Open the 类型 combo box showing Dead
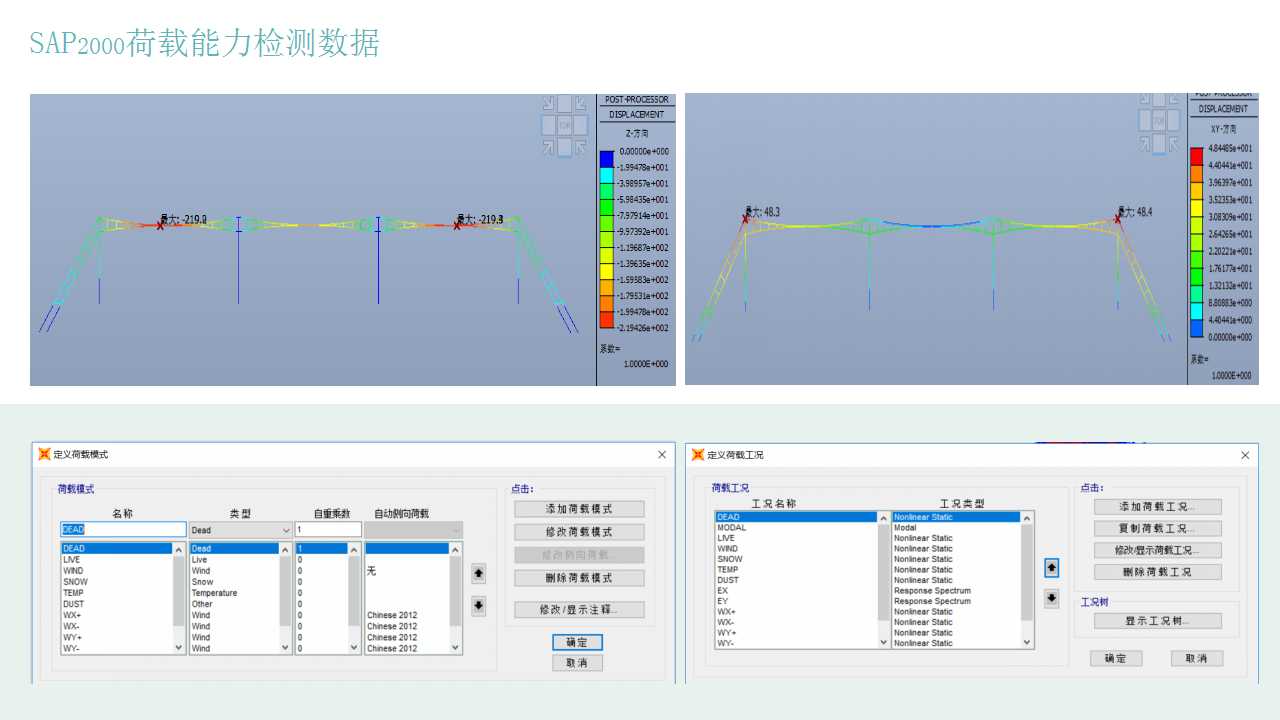 pos(241,530)
